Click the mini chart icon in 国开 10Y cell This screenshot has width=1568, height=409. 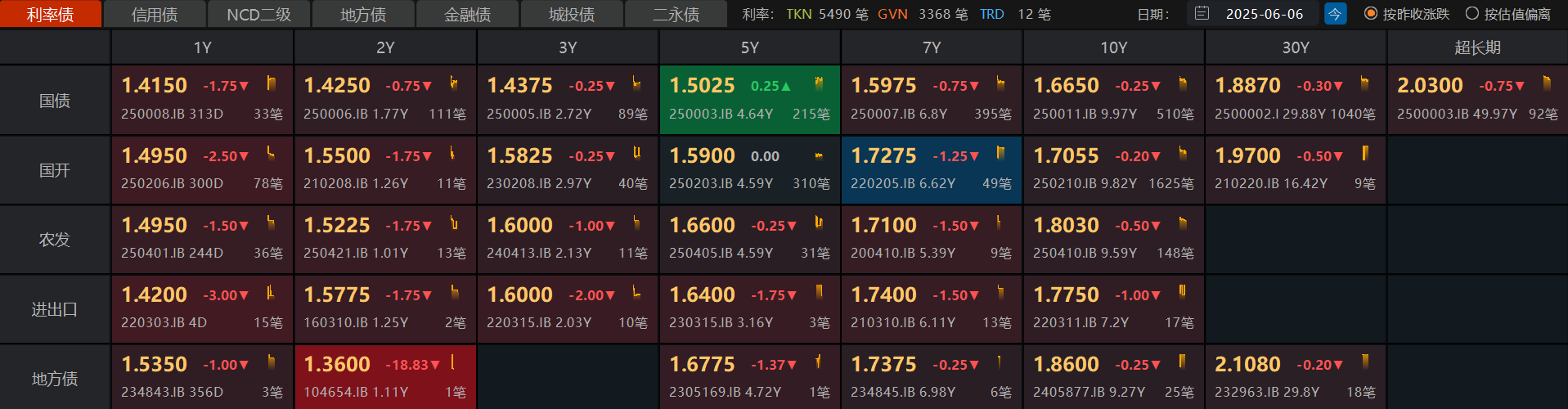[1182, 153]
